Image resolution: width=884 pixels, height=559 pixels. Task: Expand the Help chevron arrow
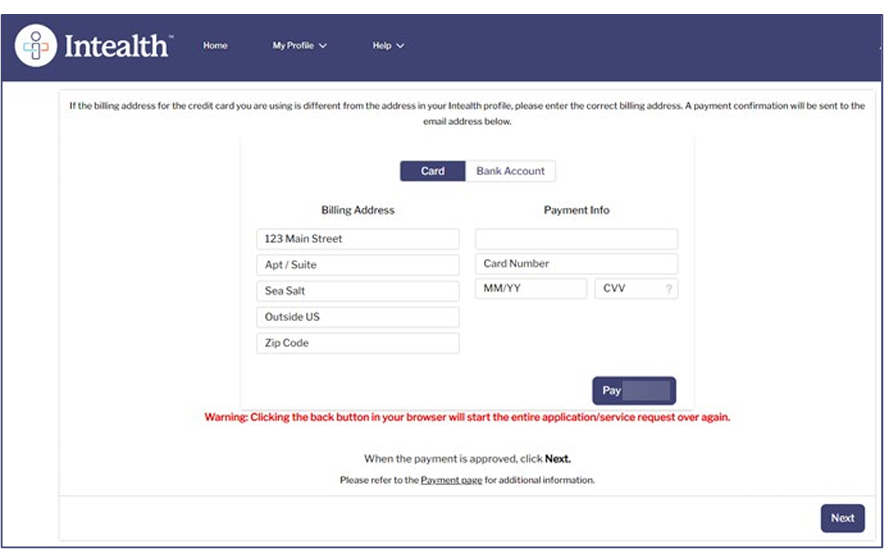(x=400, y=46)
